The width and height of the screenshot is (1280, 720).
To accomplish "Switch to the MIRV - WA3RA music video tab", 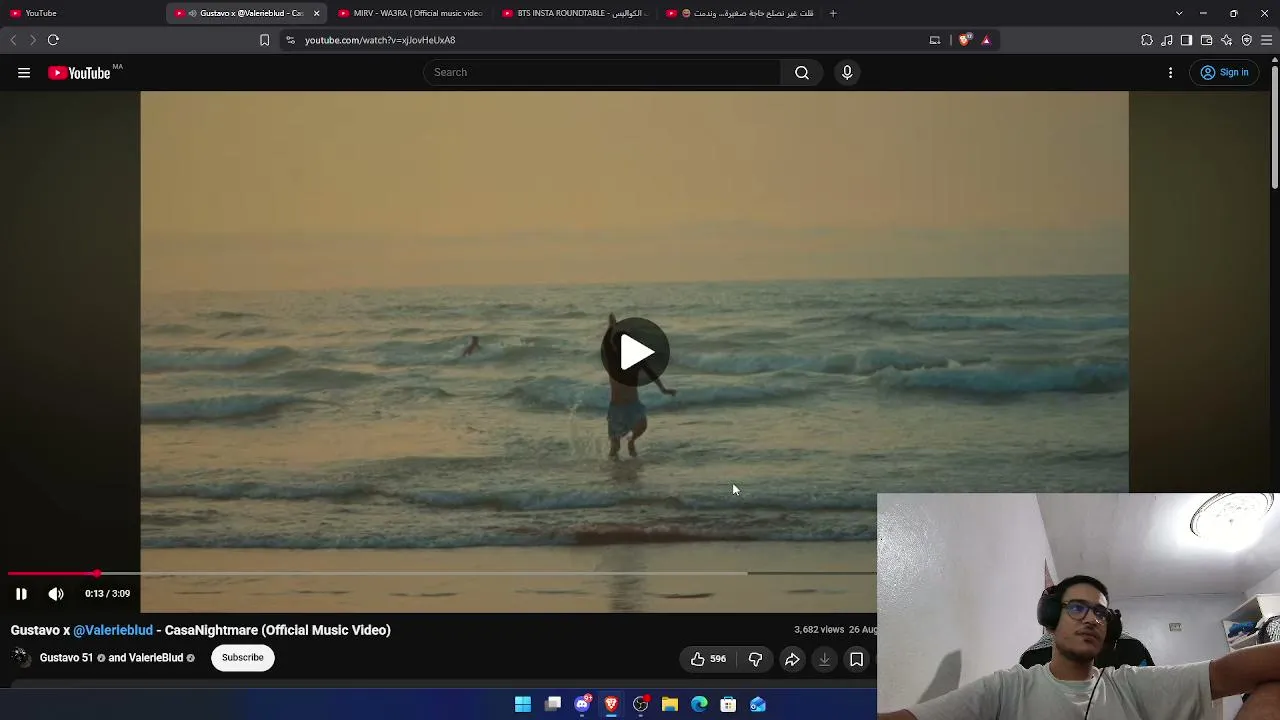I will coord(409,13).
